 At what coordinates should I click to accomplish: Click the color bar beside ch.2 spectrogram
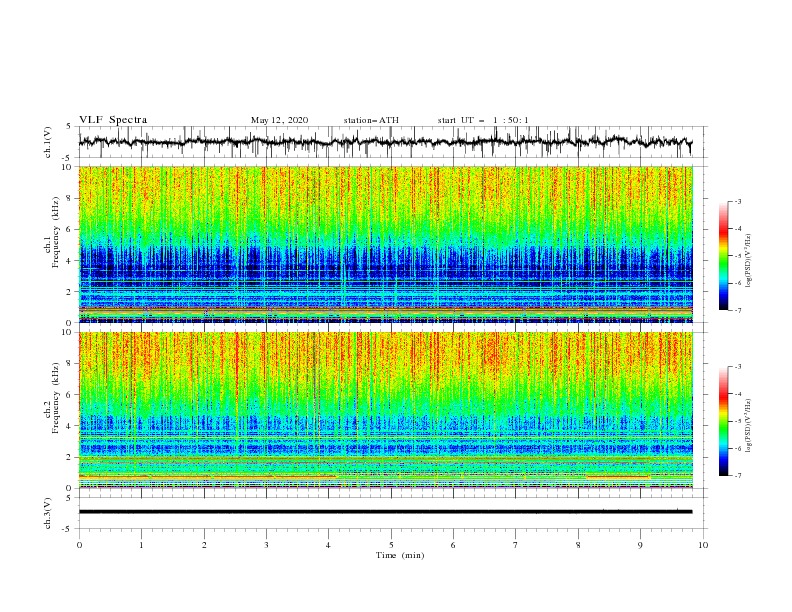(x=723, y=421)
